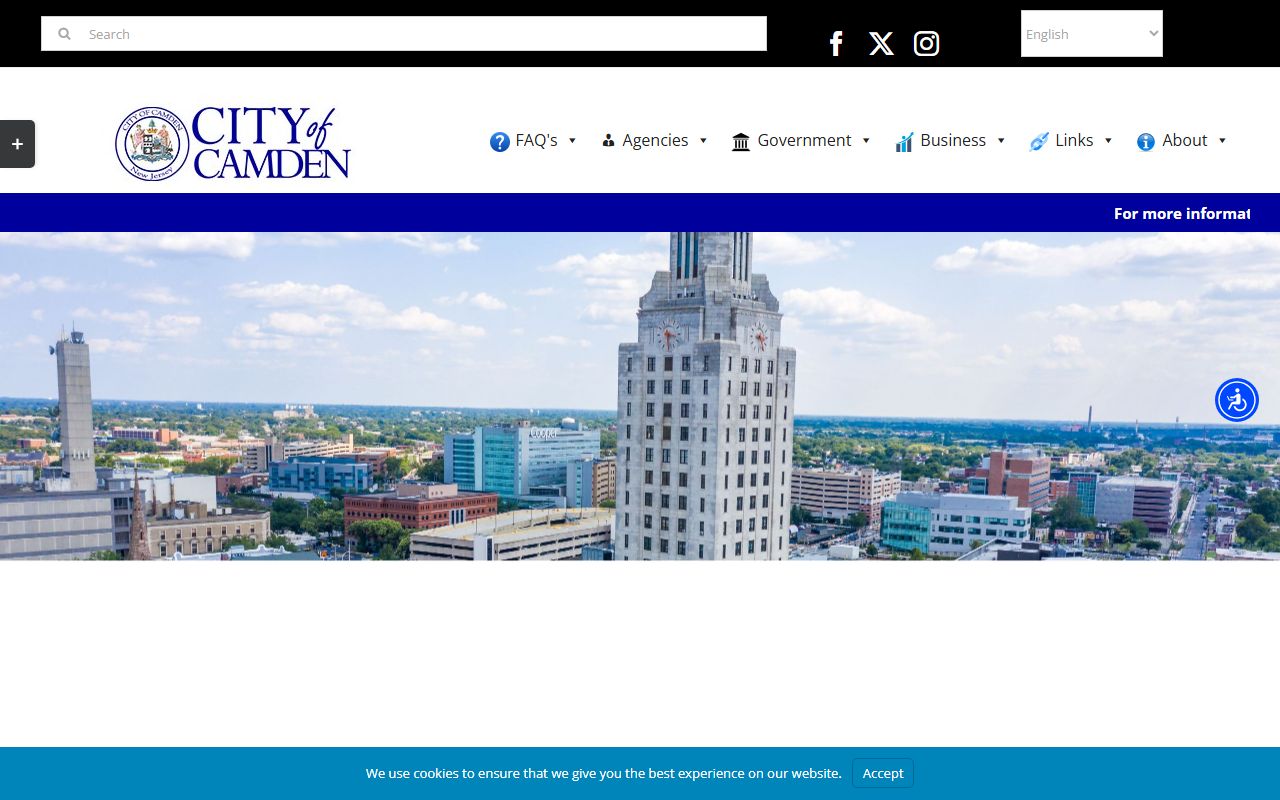
Task: Click the FAQ's question mark icon
Action: (500, 142)
